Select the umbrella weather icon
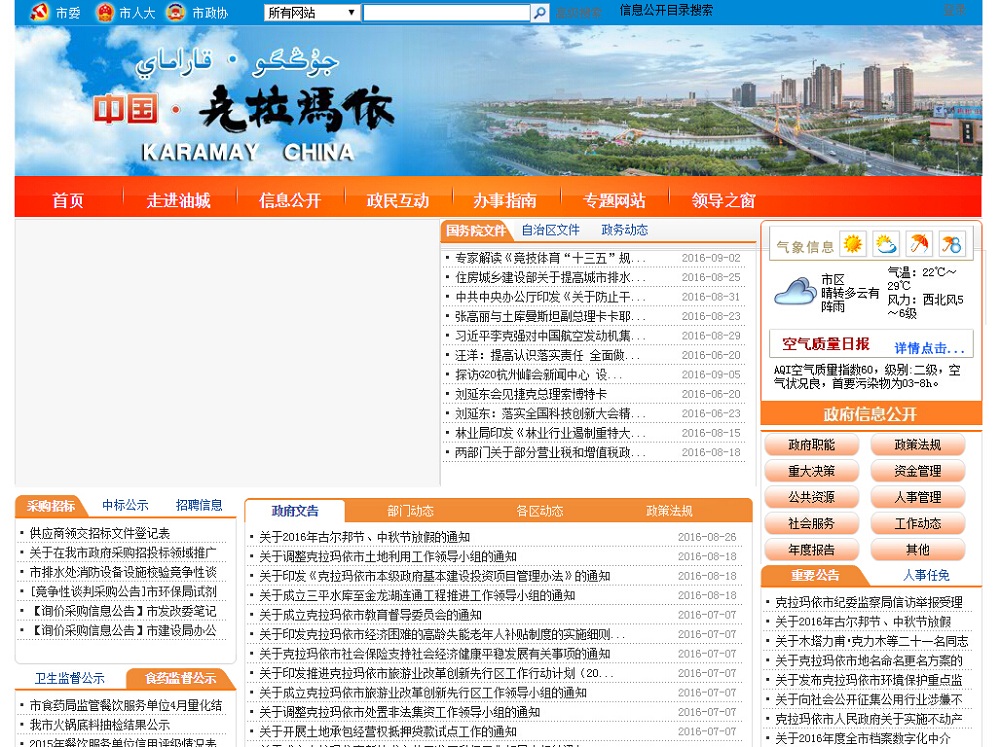Screen dimensions: 1000x747 point(919,244)
